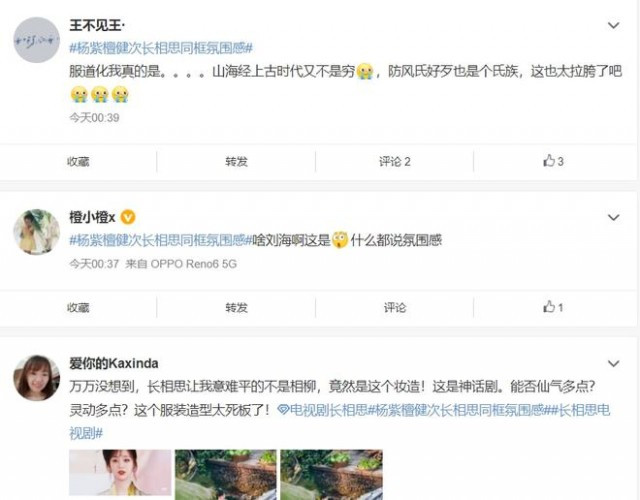Favorite (收藏) the 橙小橙x post

(x=78, y=307)
